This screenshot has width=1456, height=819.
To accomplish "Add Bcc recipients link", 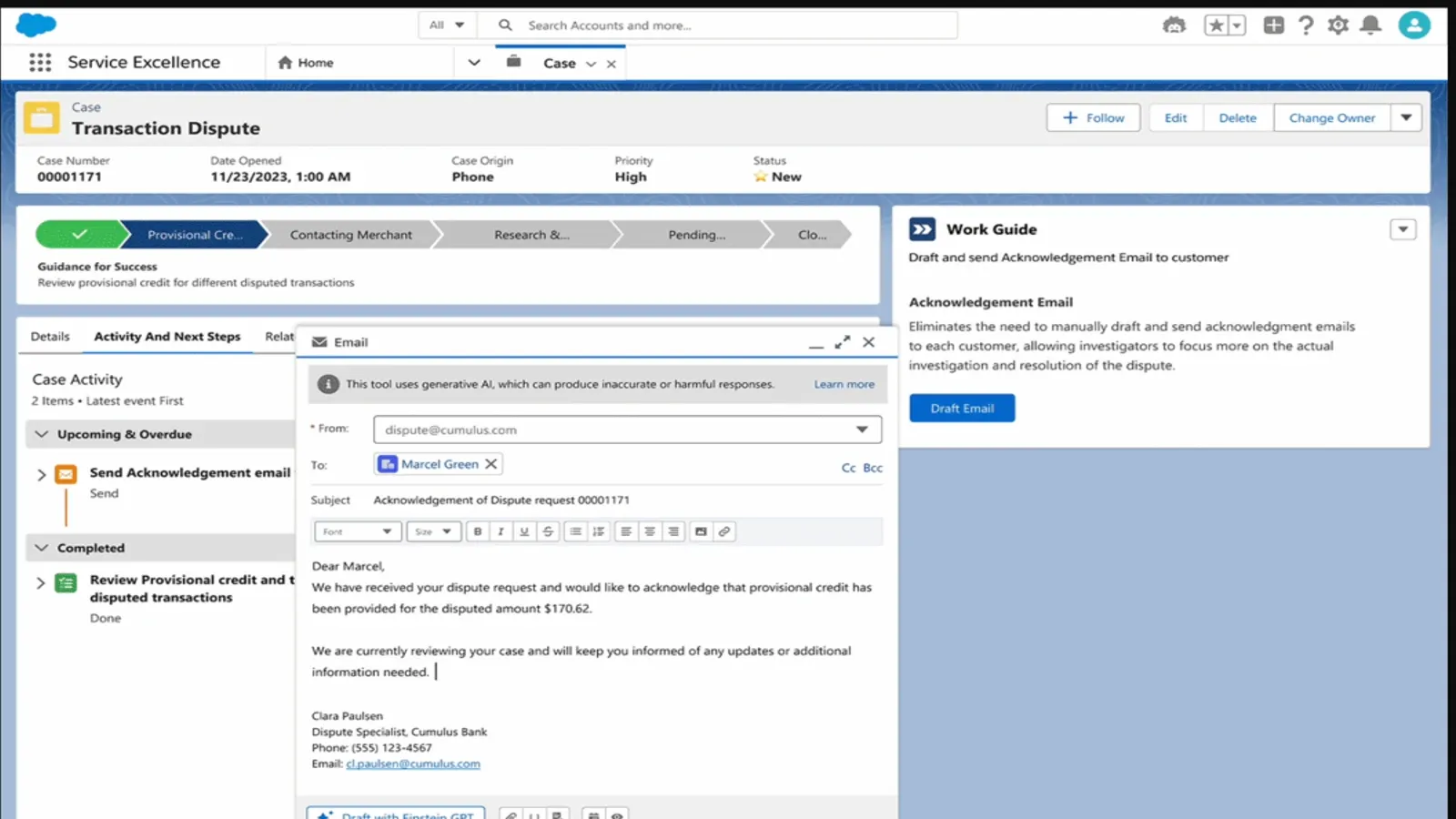I will click(873, 468).
